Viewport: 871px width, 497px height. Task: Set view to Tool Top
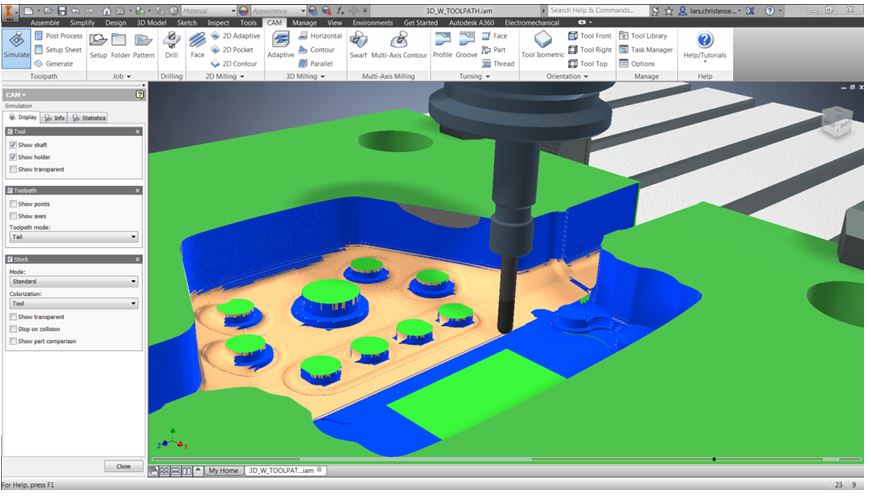click(x=588, y=63)
